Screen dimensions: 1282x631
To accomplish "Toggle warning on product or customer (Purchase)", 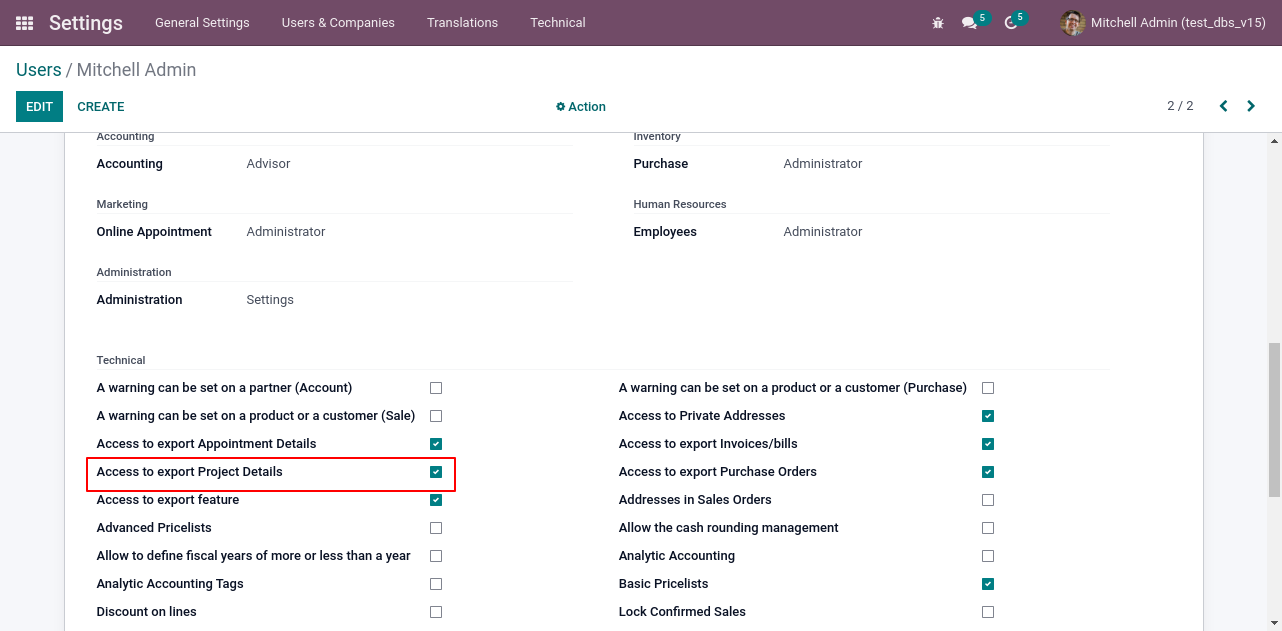I will (988, 388).
